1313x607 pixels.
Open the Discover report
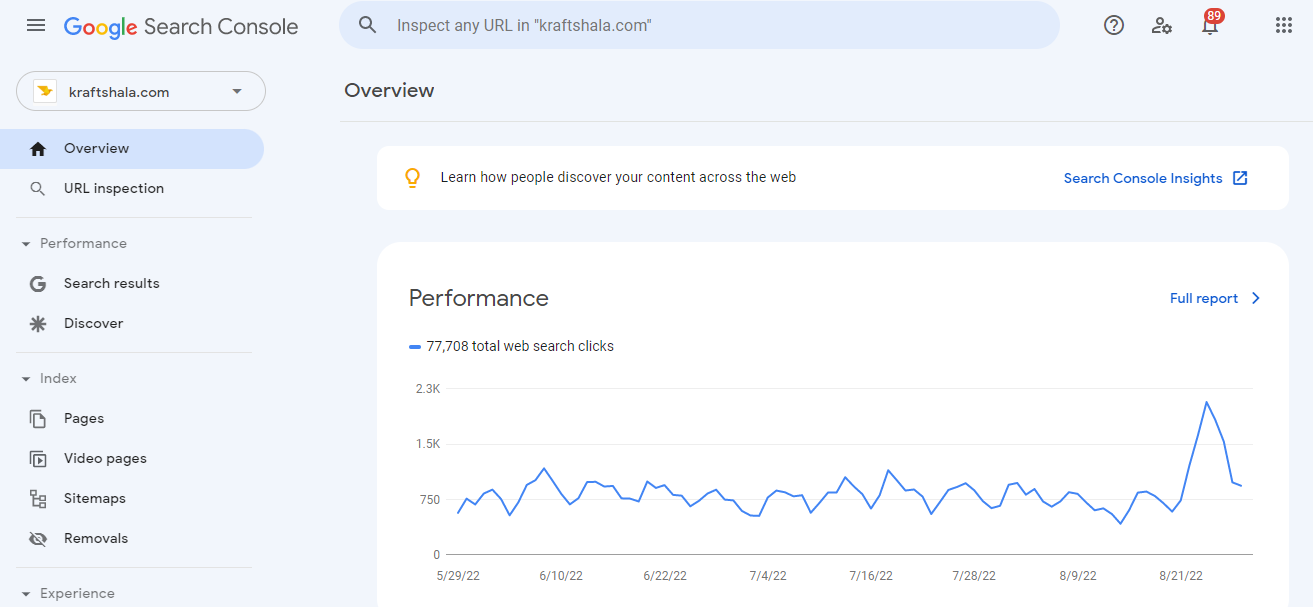(132, 324)
